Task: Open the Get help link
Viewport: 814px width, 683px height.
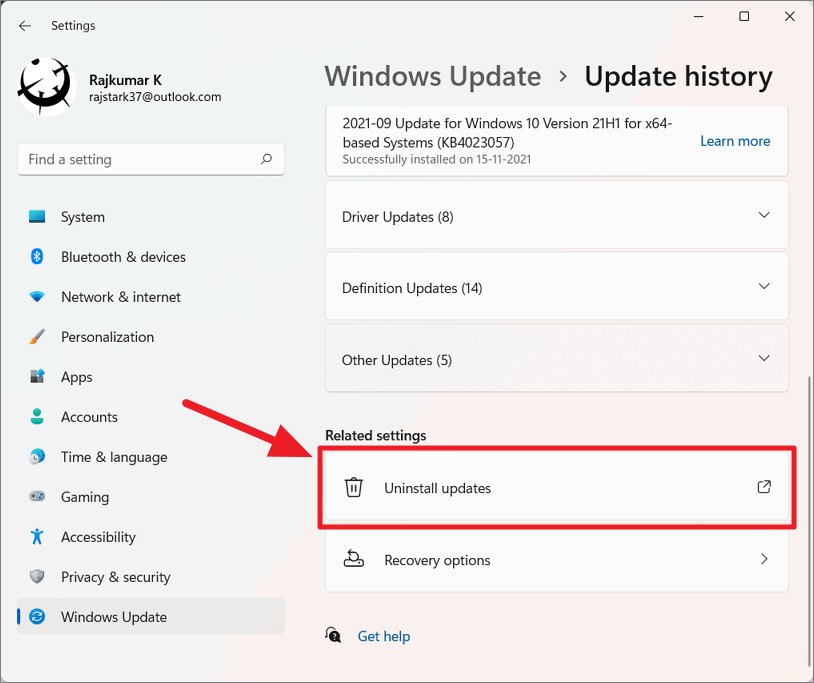Action: [x=384, y=636]
